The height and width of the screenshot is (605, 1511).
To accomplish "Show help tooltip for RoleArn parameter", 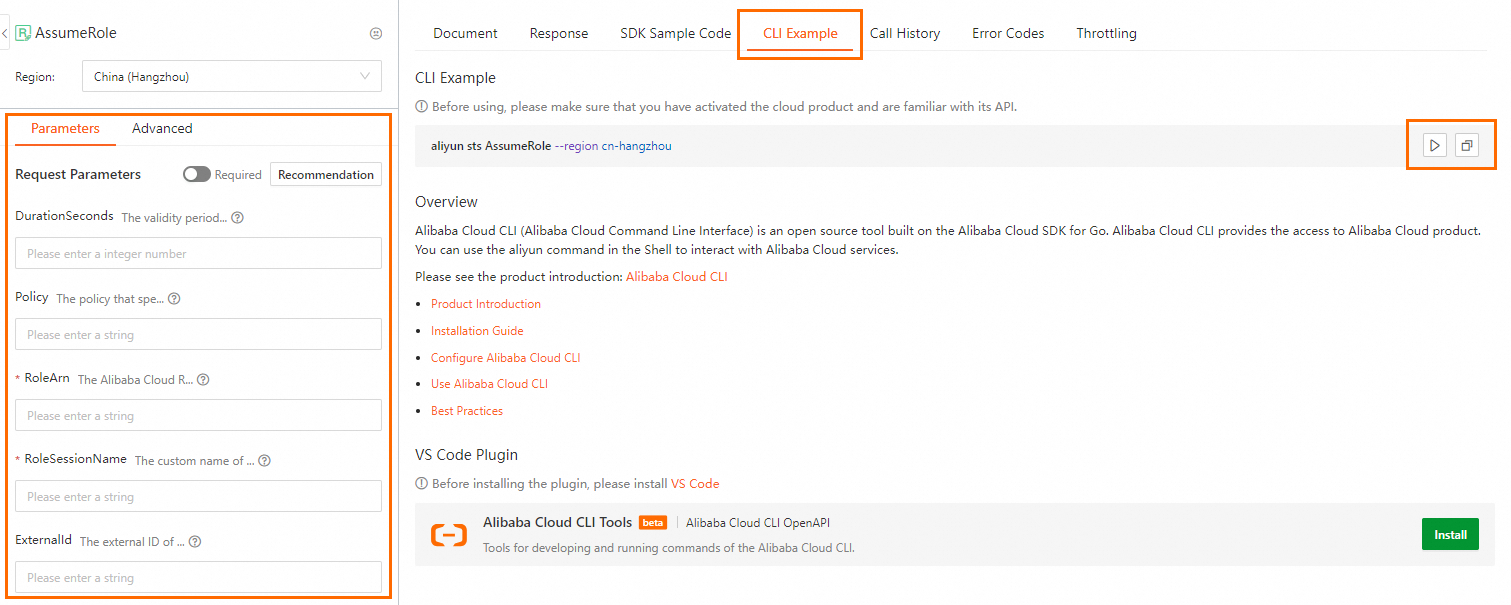I will click(x=203, y=380).
